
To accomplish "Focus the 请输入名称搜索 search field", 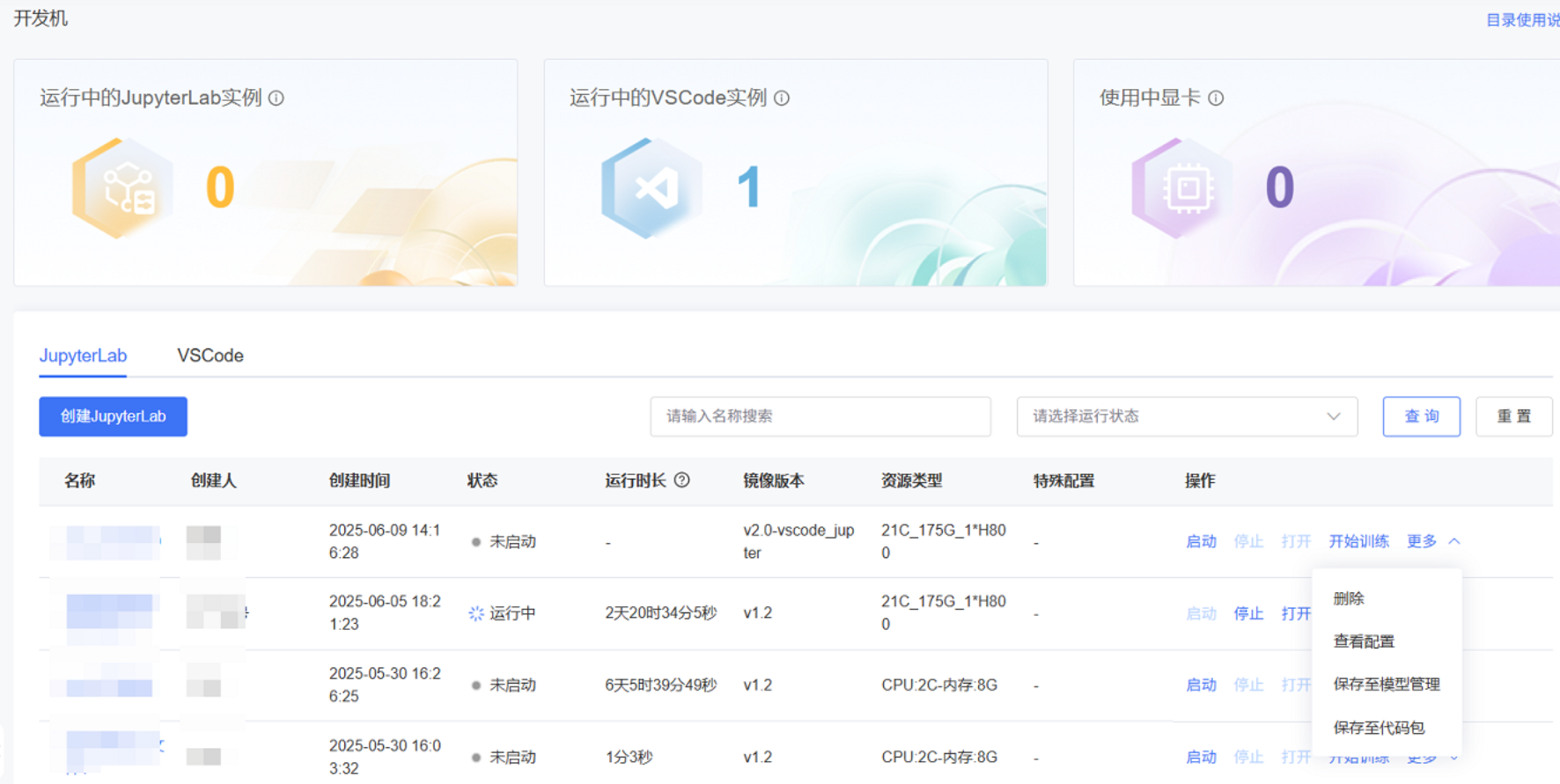I will point(820,416).
